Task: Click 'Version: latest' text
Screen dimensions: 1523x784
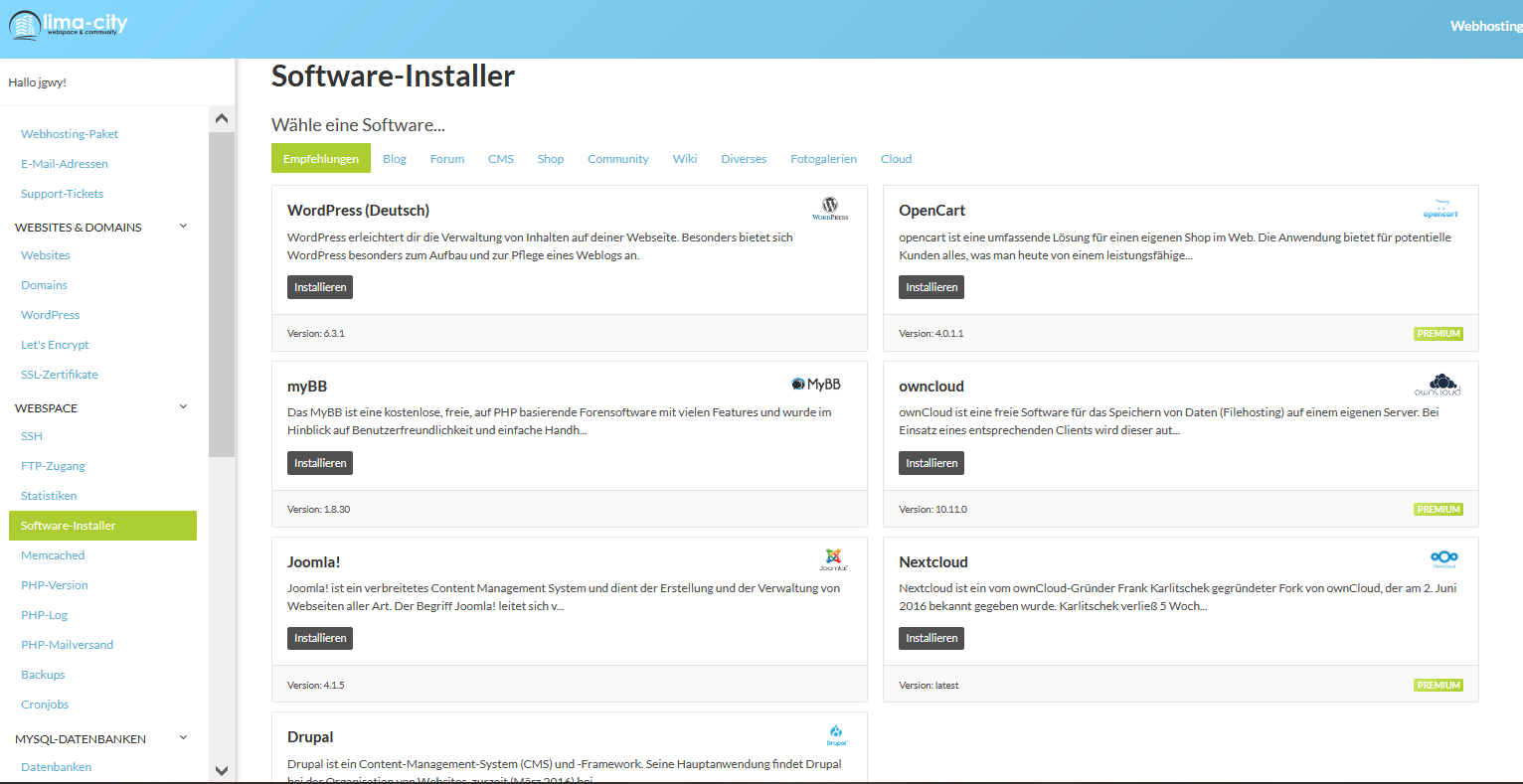Action: click(929, 686)
